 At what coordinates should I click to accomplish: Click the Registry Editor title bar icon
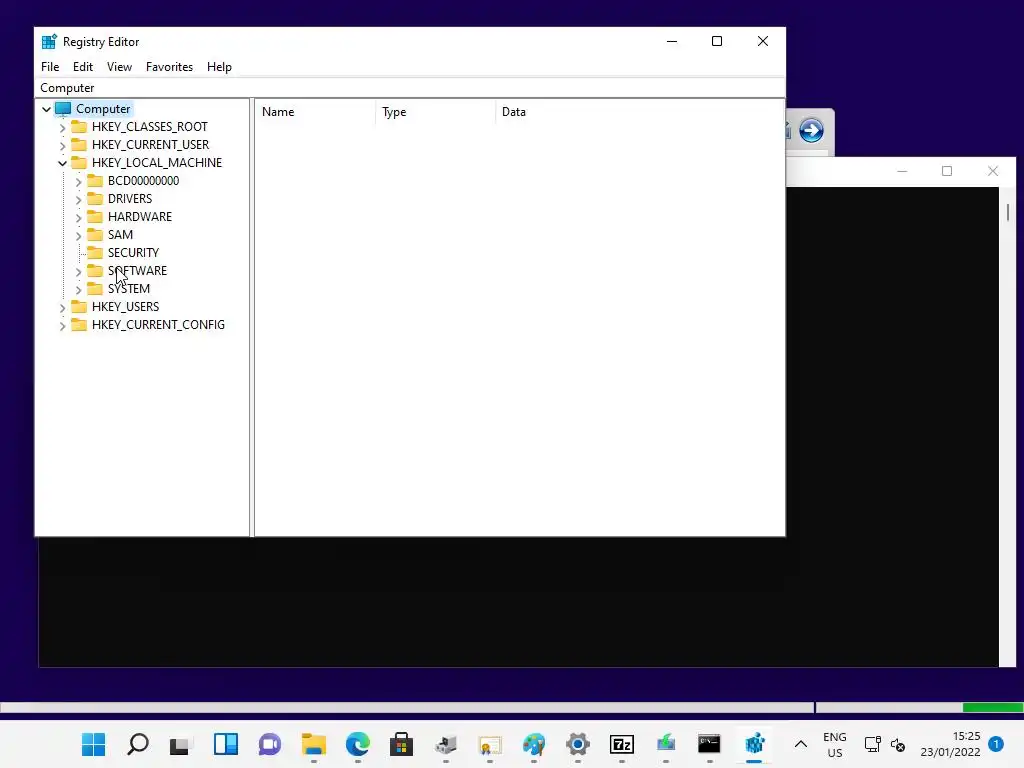(x=49, y=42)
